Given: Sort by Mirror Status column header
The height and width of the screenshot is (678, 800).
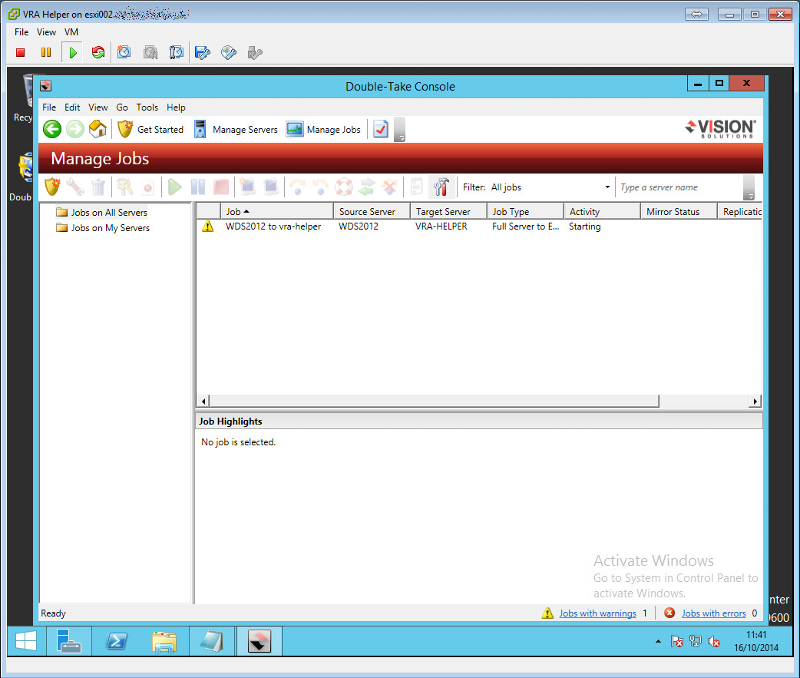Looking at the screenshot, I should (679, 211).
